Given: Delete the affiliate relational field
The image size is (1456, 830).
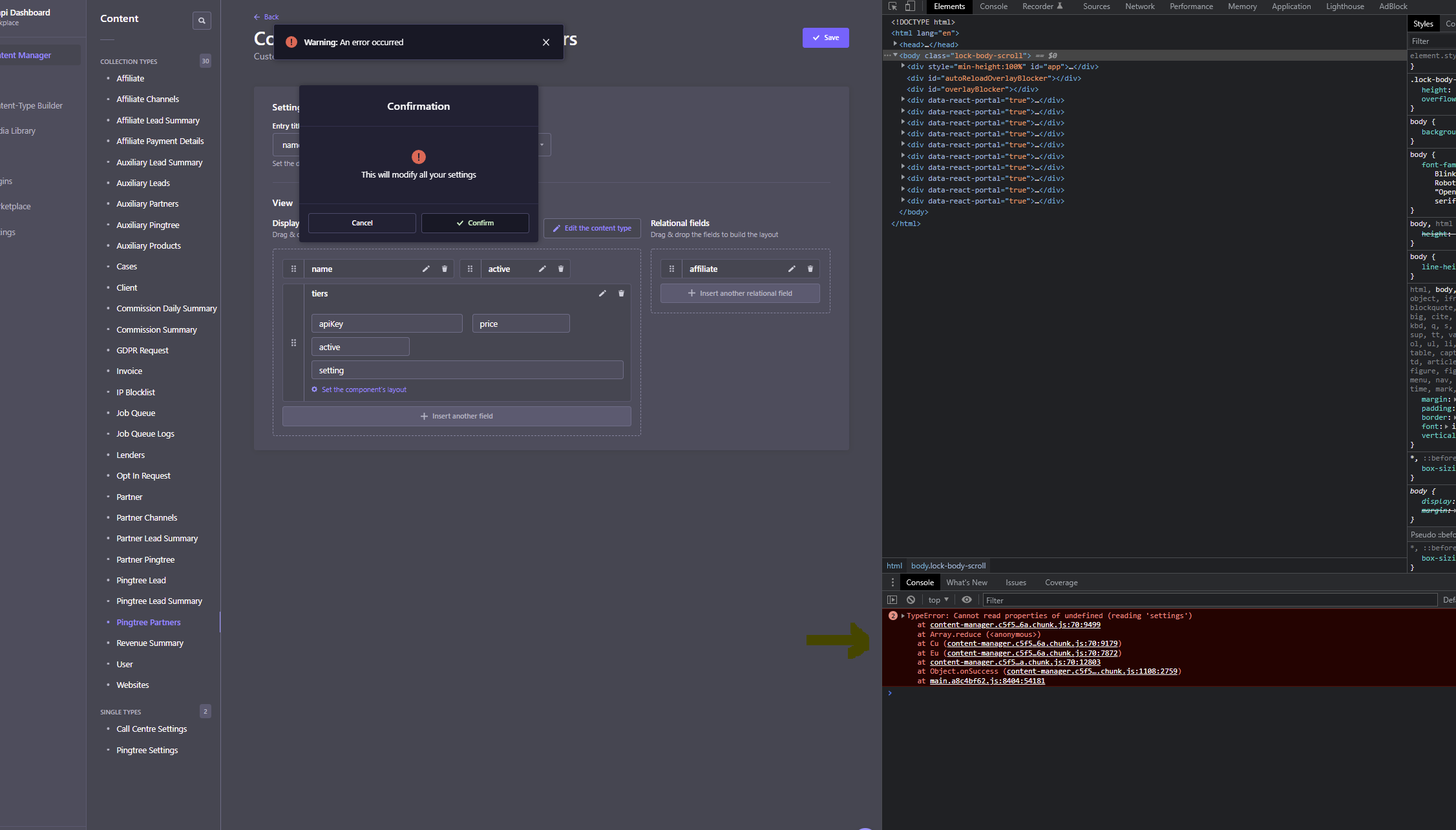Looking at the screenshot, I should (810, 269).
